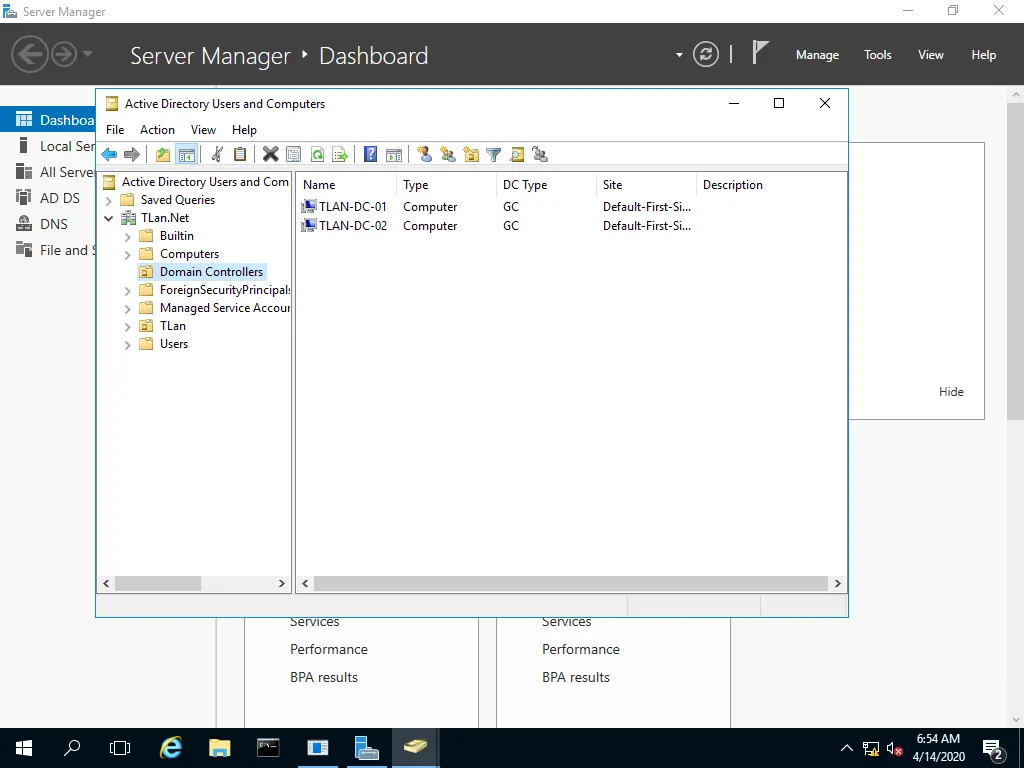Click the details pane horizontal scrollbar
Image resolution: width=1024 pixels, height=768 pixels.
pyautogui.click(x=571, y=583)
